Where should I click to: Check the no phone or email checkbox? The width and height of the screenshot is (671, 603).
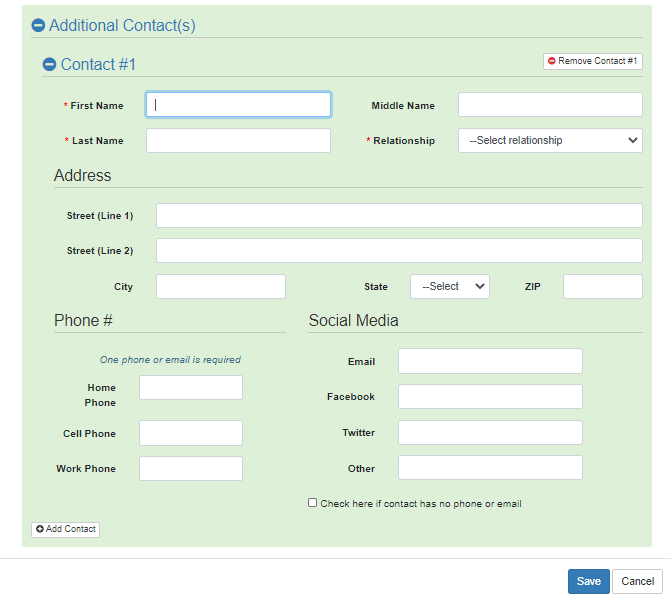click(x=313, y=503)
